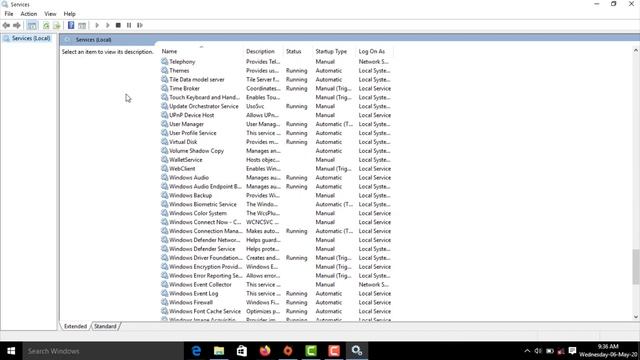
Task: Click the WebClient service icon
Action: [164, 169]
